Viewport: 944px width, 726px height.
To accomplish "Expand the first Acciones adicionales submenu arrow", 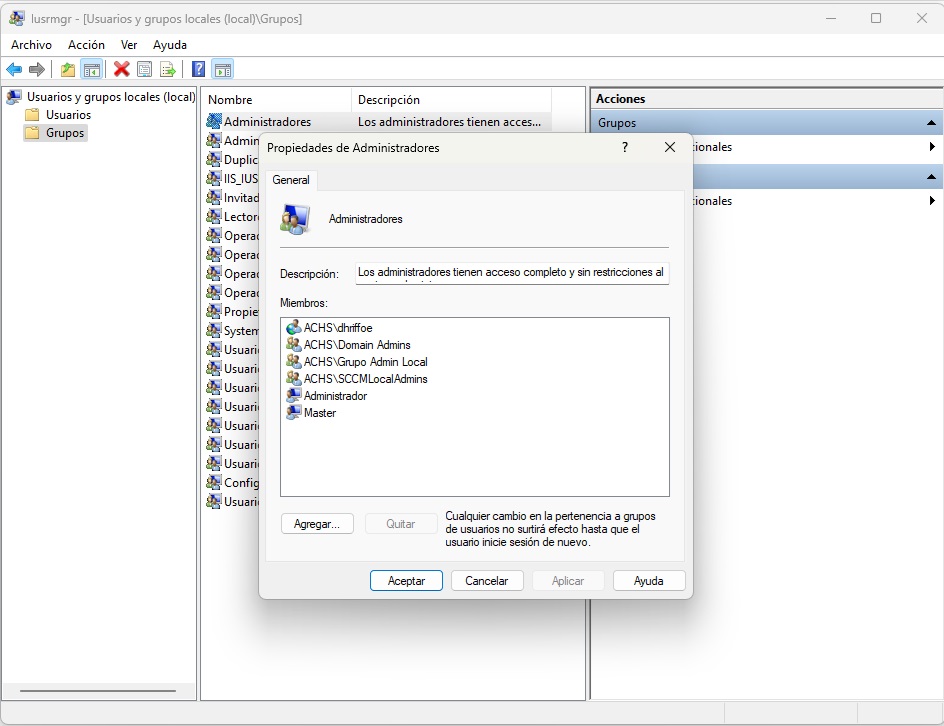I will tap(931, 147).
